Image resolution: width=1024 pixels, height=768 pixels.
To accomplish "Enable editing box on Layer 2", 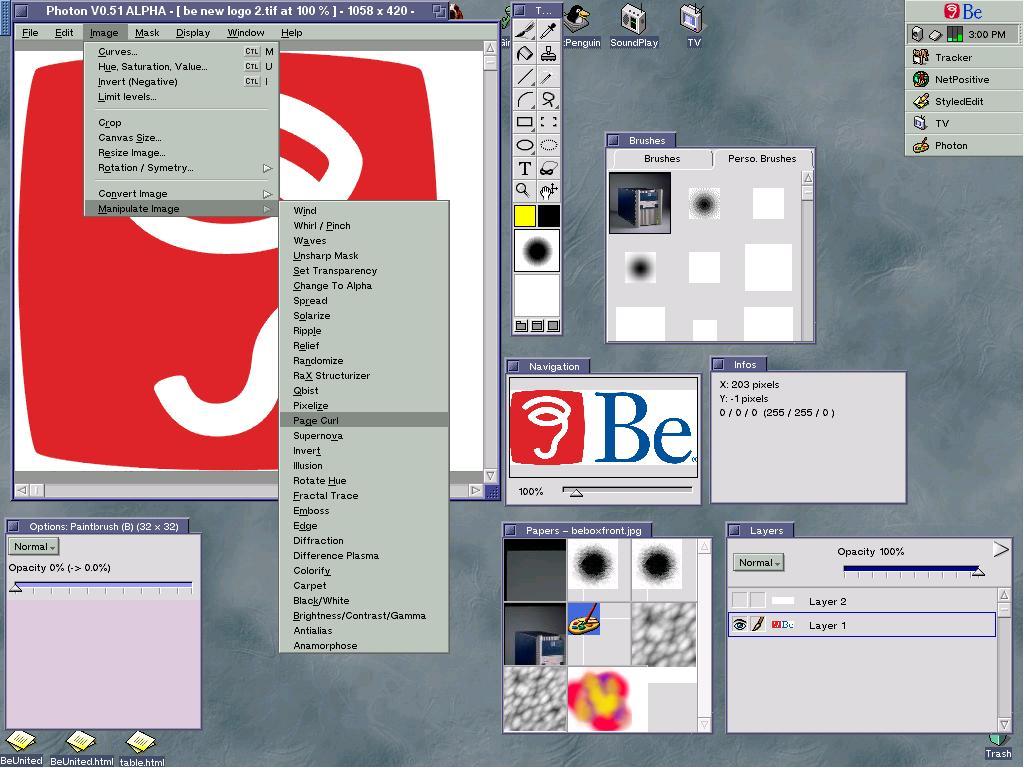I will click(x=758, y=600).
